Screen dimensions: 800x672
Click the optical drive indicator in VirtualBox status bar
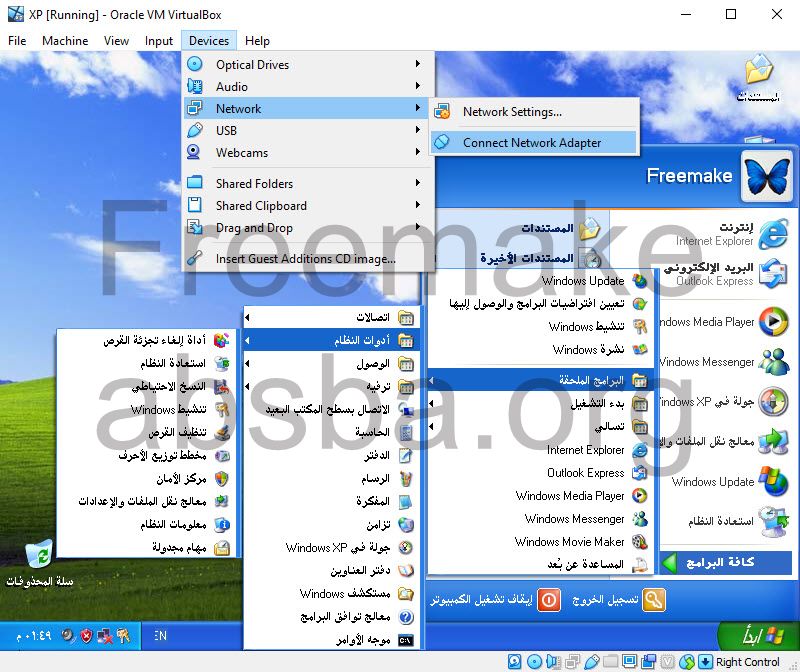(534, 662)
